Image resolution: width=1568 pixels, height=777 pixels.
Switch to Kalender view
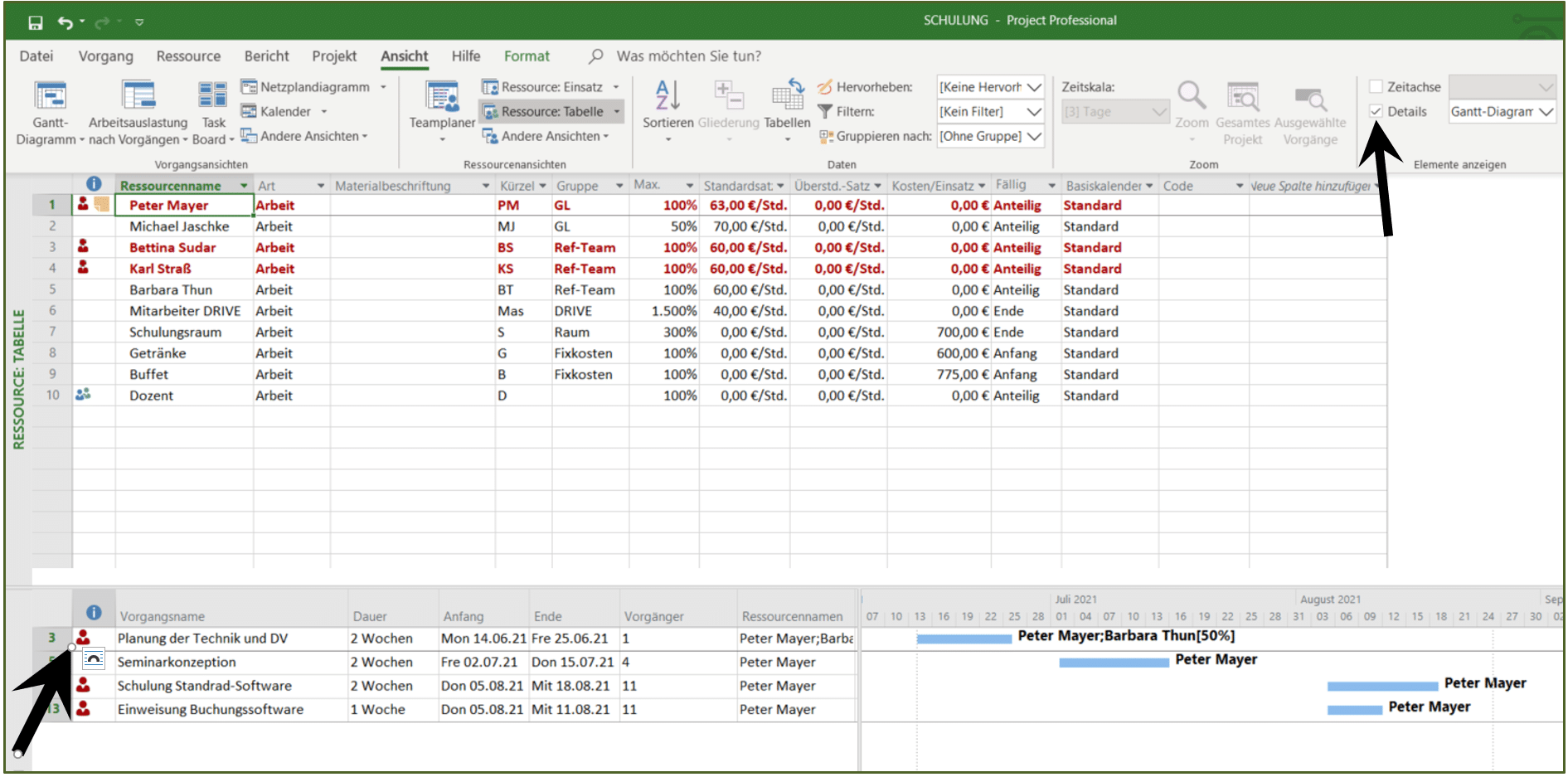point(284,111)
